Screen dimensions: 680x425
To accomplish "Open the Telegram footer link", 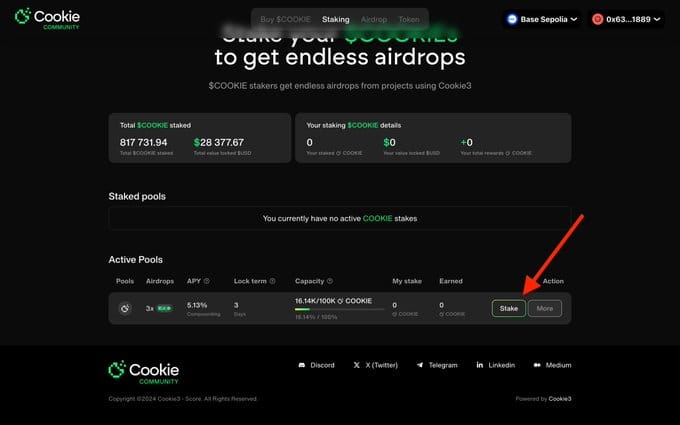I will pyautogui.click(x=437, y=365).
